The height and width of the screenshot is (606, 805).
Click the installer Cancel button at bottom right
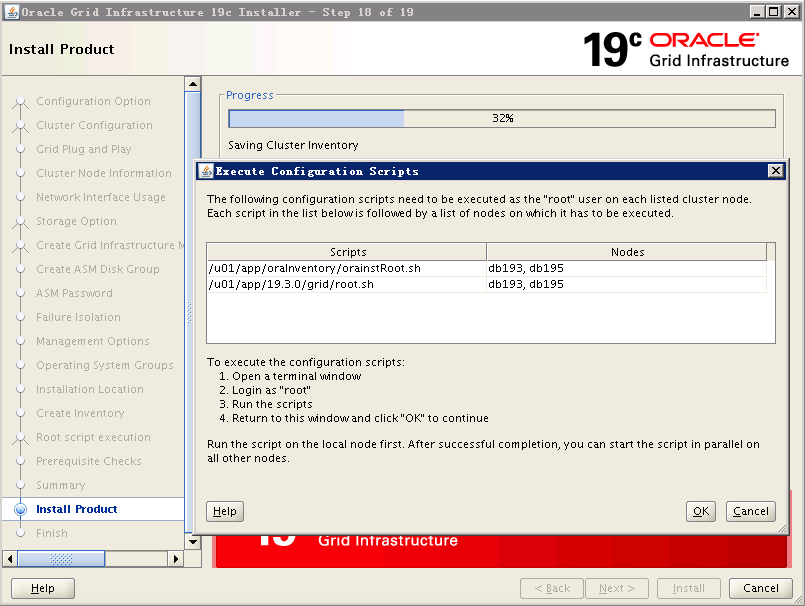click(760, 588)
